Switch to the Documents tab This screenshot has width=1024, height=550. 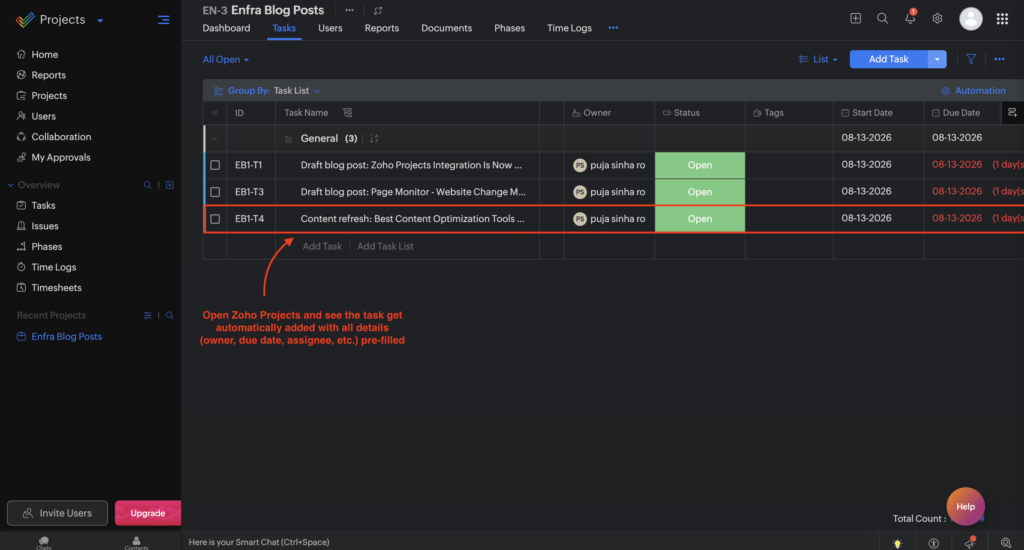click(x=446, y=28)
